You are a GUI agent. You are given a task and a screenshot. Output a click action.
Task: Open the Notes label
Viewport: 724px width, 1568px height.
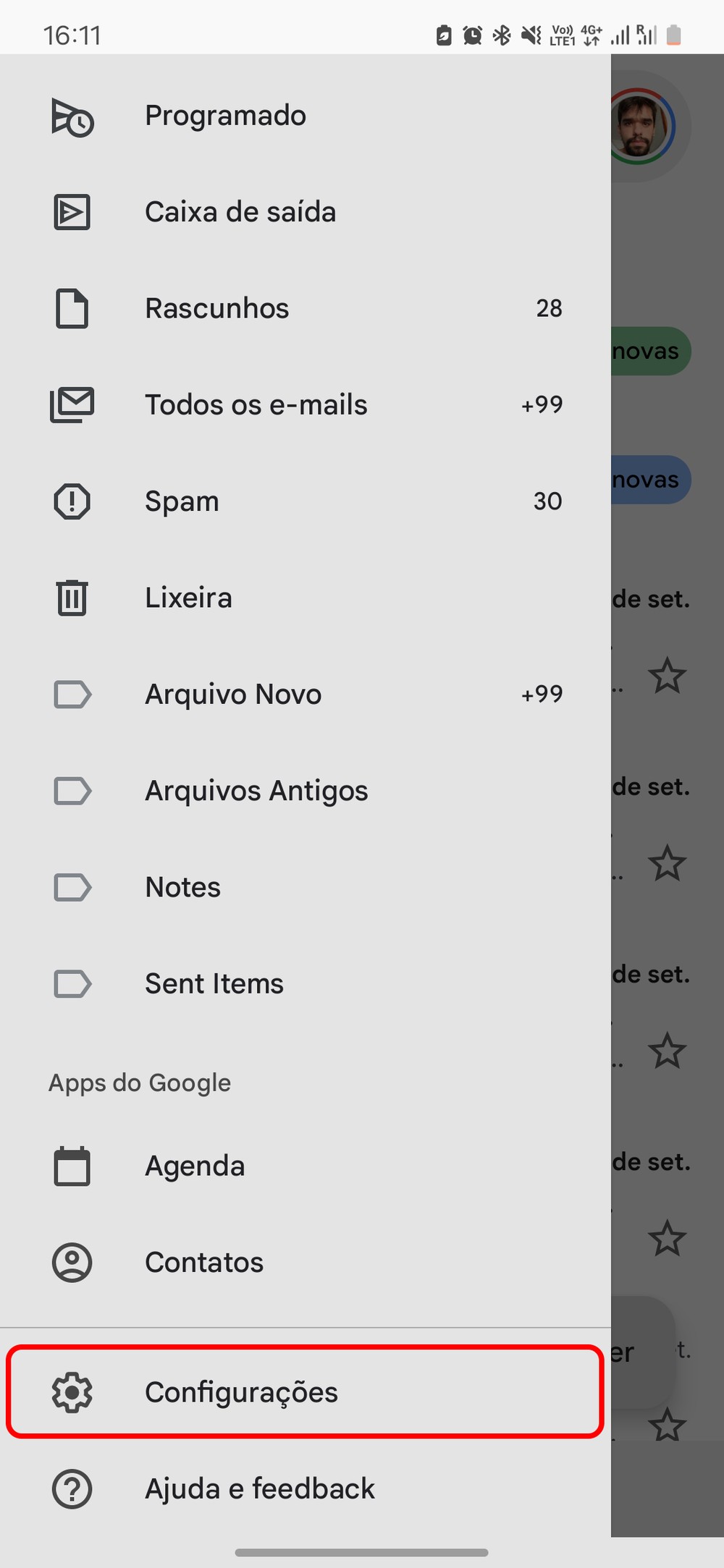pos(182,887)
